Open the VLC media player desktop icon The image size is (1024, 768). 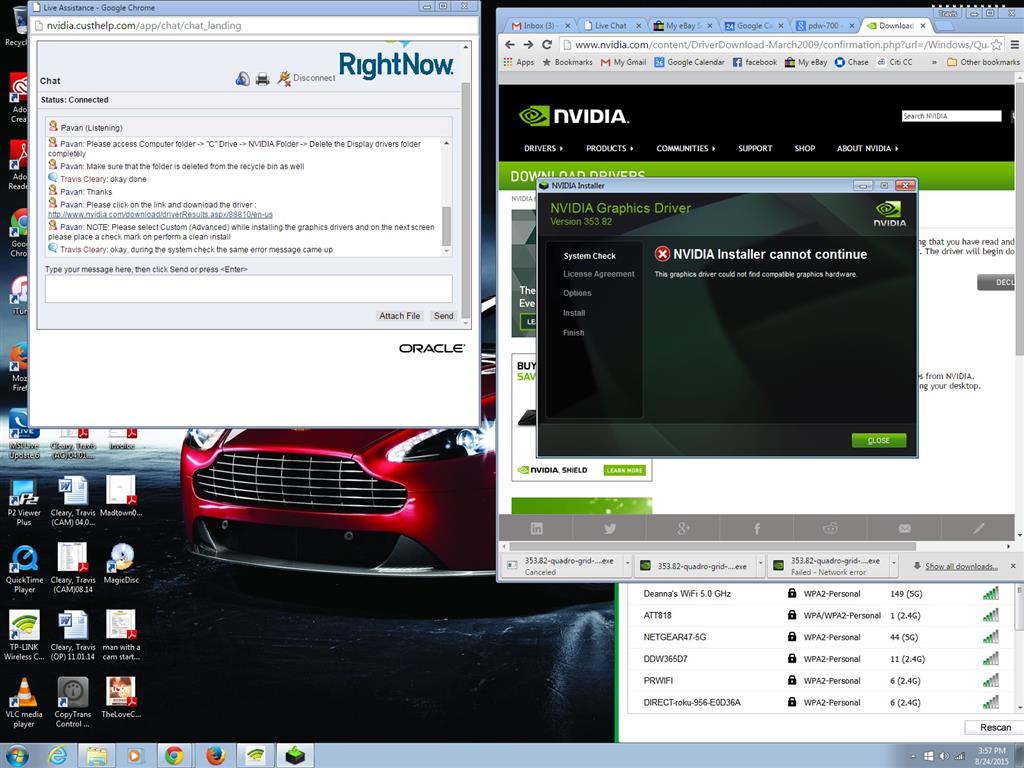pyautogui.click(x=24, y=703)
